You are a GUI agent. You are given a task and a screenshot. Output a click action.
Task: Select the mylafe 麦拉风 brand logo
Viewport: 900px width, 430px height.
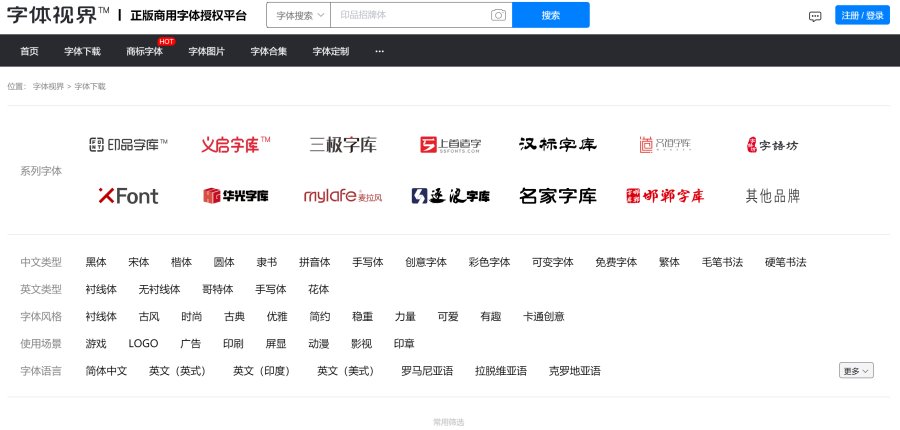pyautogui.click(x=343, y=196)
